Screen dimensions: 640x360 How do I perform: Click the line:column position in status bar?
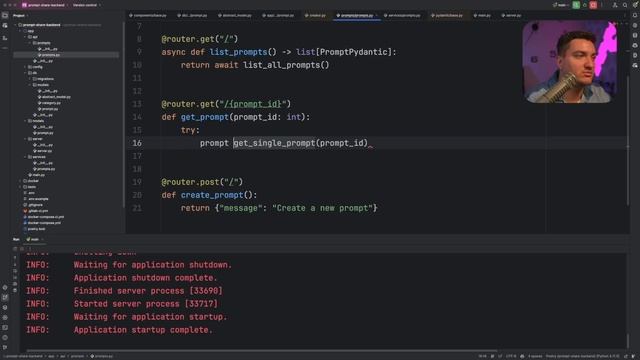click(482, 356)
